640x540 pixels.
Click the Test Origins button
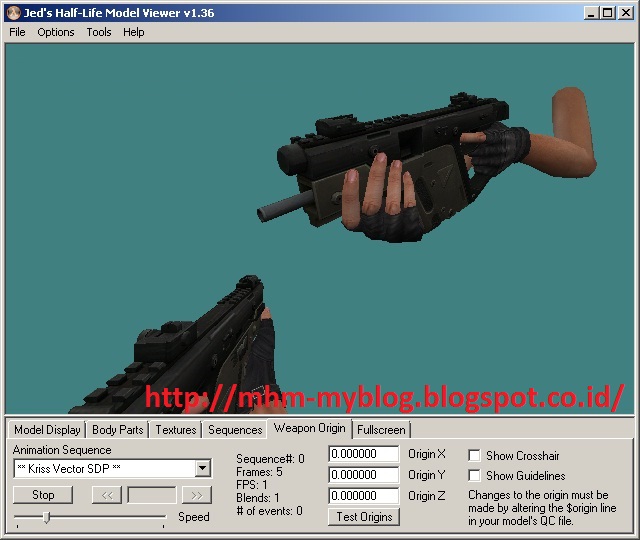click(x=364, y=517)
